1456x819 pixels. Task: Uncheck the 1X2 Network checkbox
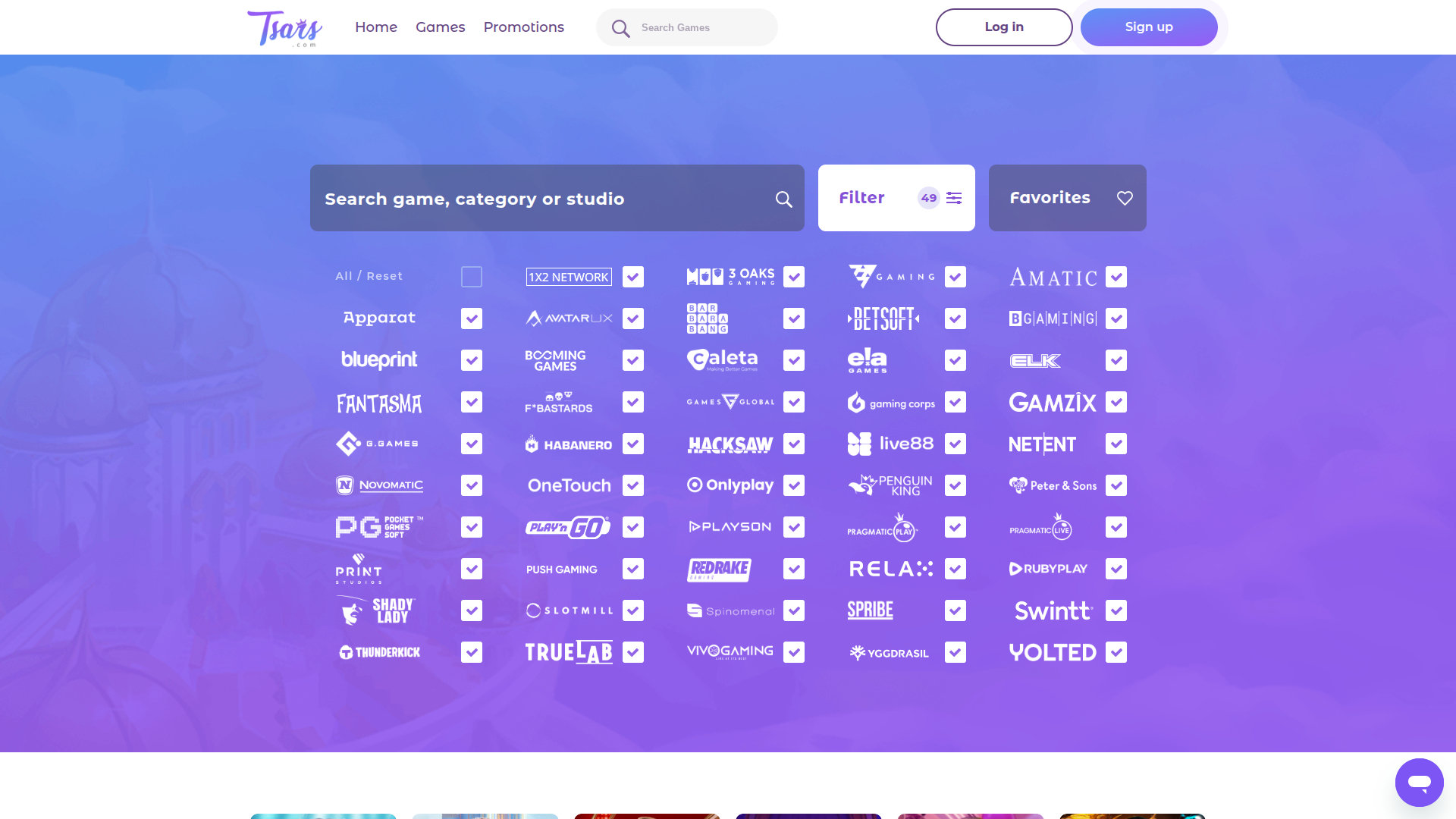[x=632, y=277]
